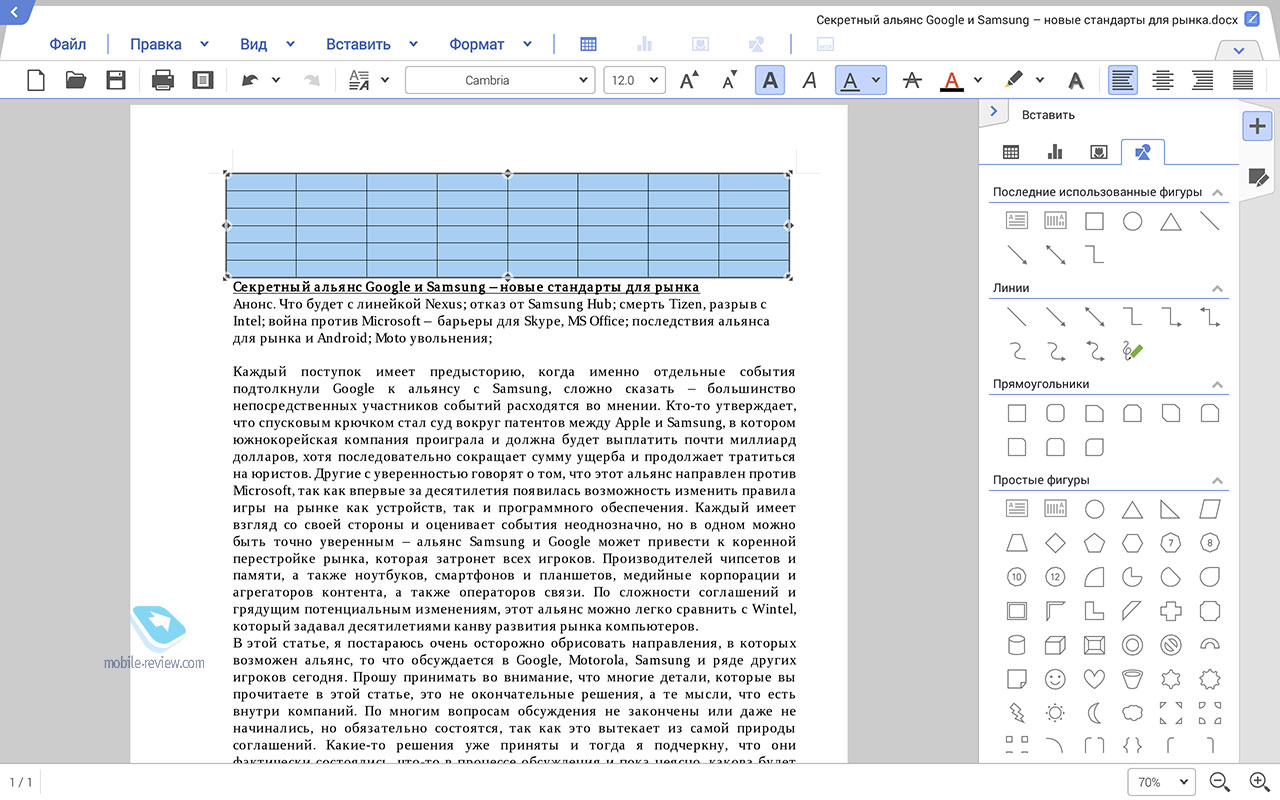This screenshot has height=800, width=1280.
Task: Toggle underline formatting
Action: click(850, 80)
